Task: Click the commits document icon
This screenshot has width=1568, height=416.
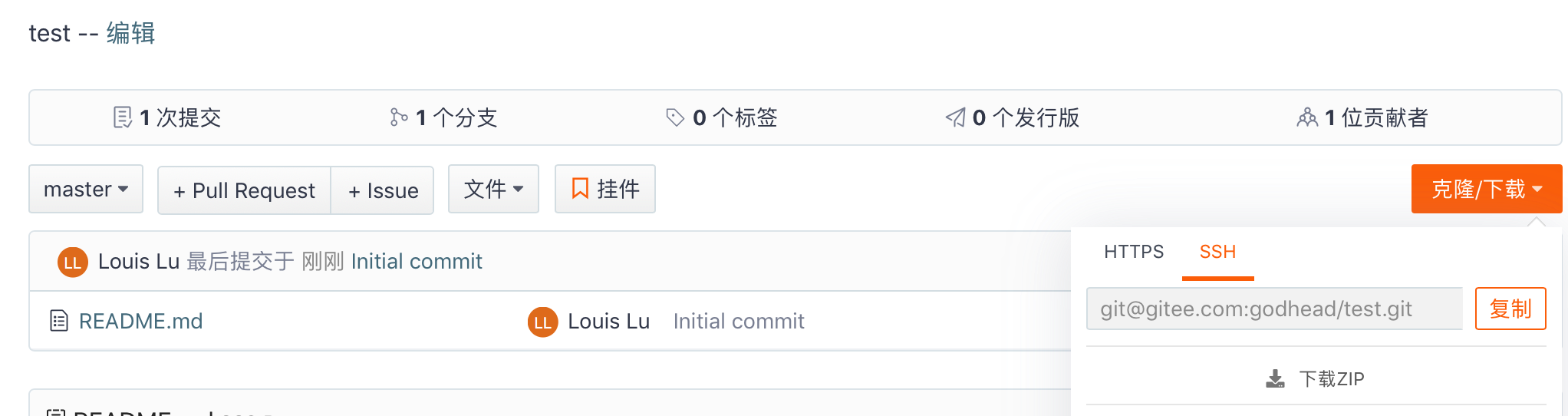Action: 122,117
